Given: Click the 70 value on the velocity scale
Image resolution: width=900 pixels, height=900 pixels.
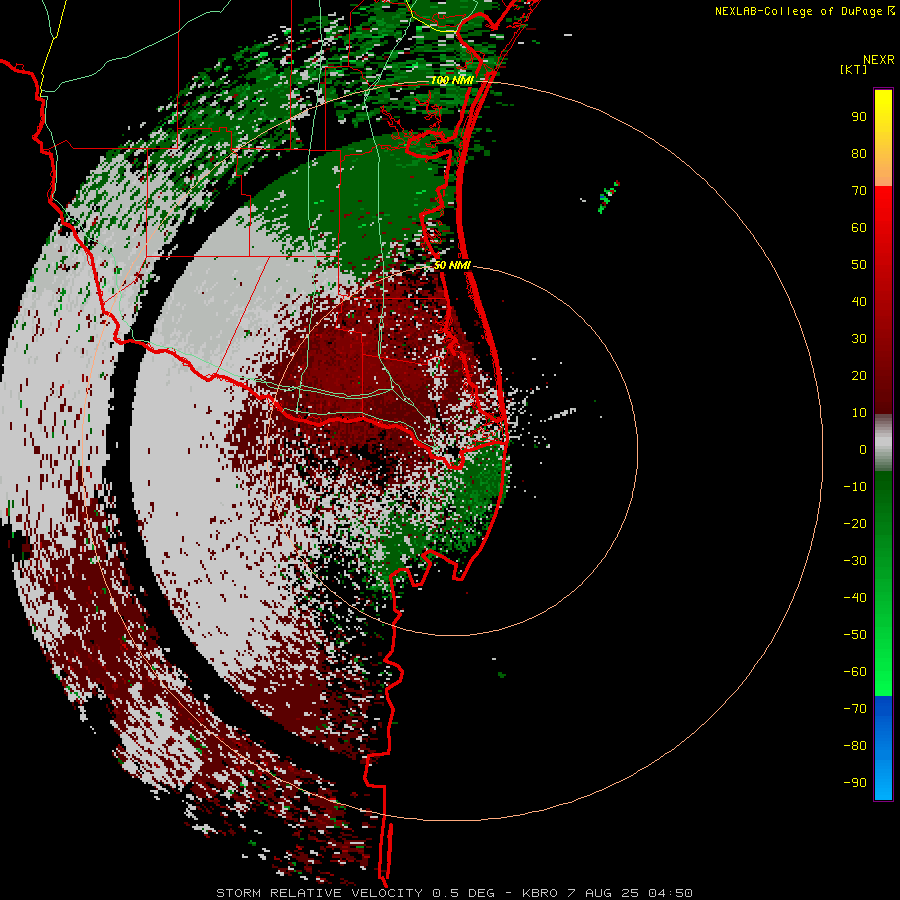Looking at the screenshot, I should 859,191.
